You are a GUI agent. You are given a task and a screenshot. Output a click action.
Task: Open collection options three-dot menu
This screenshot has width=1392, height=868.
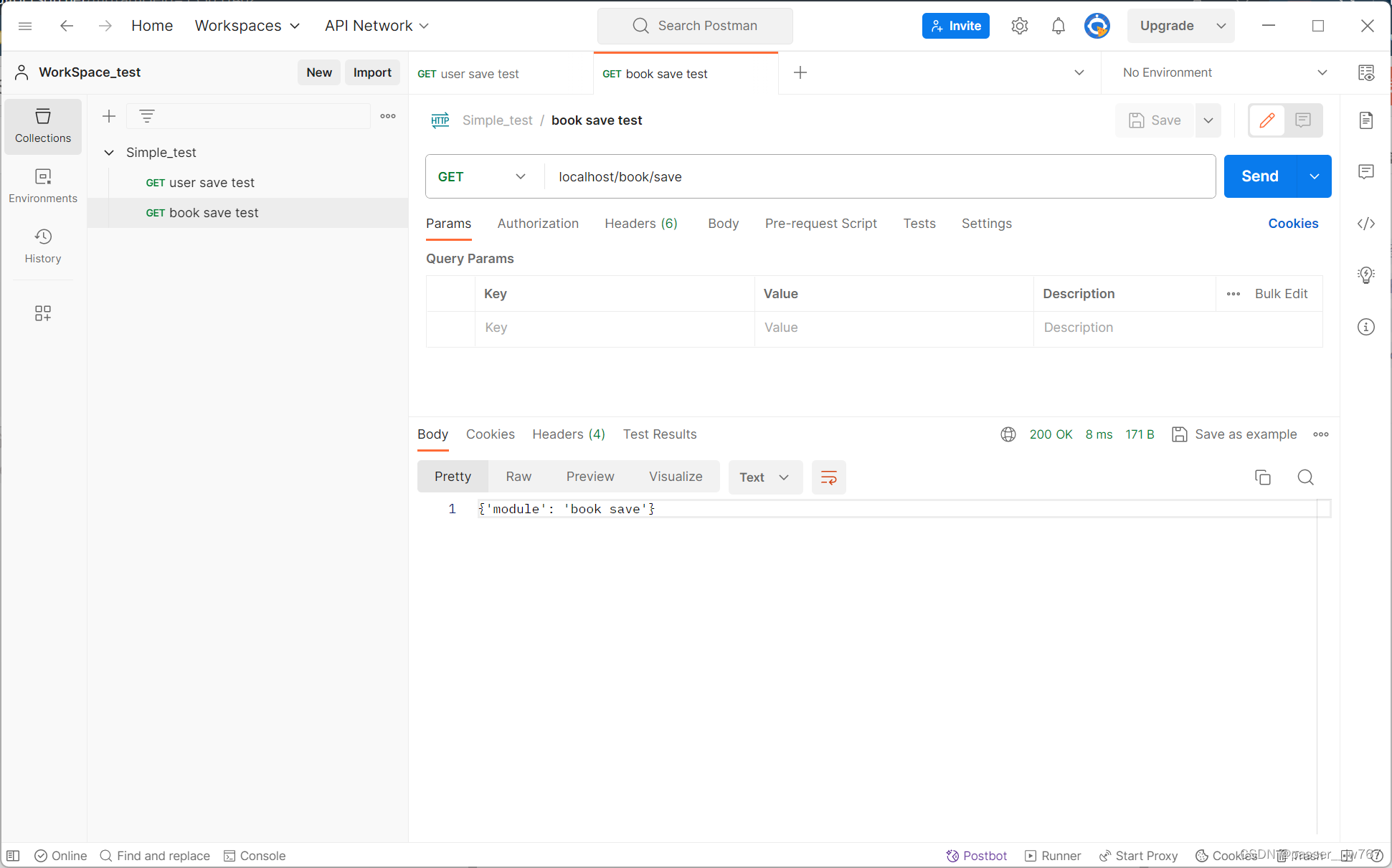click(388, 116)
